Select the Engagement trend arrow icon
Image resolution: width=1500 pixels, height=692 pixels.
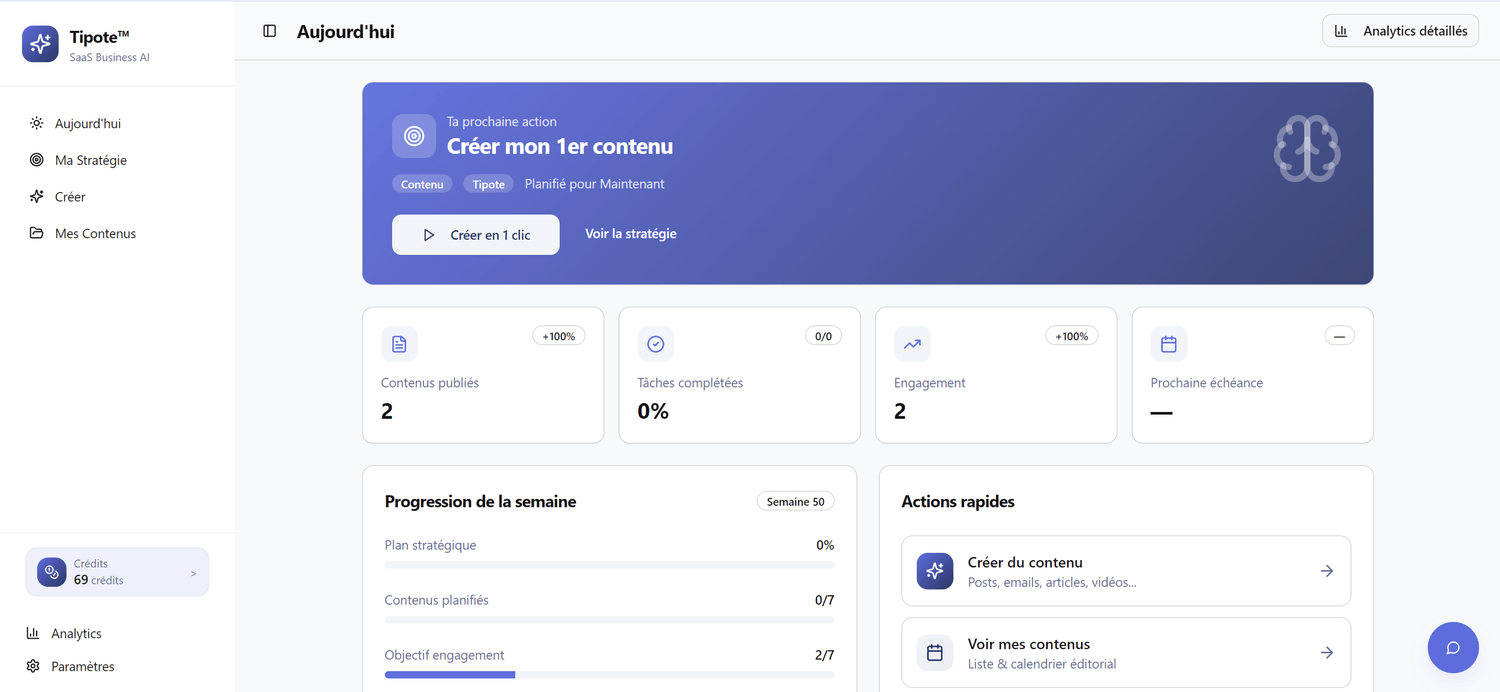pos(912,343)
